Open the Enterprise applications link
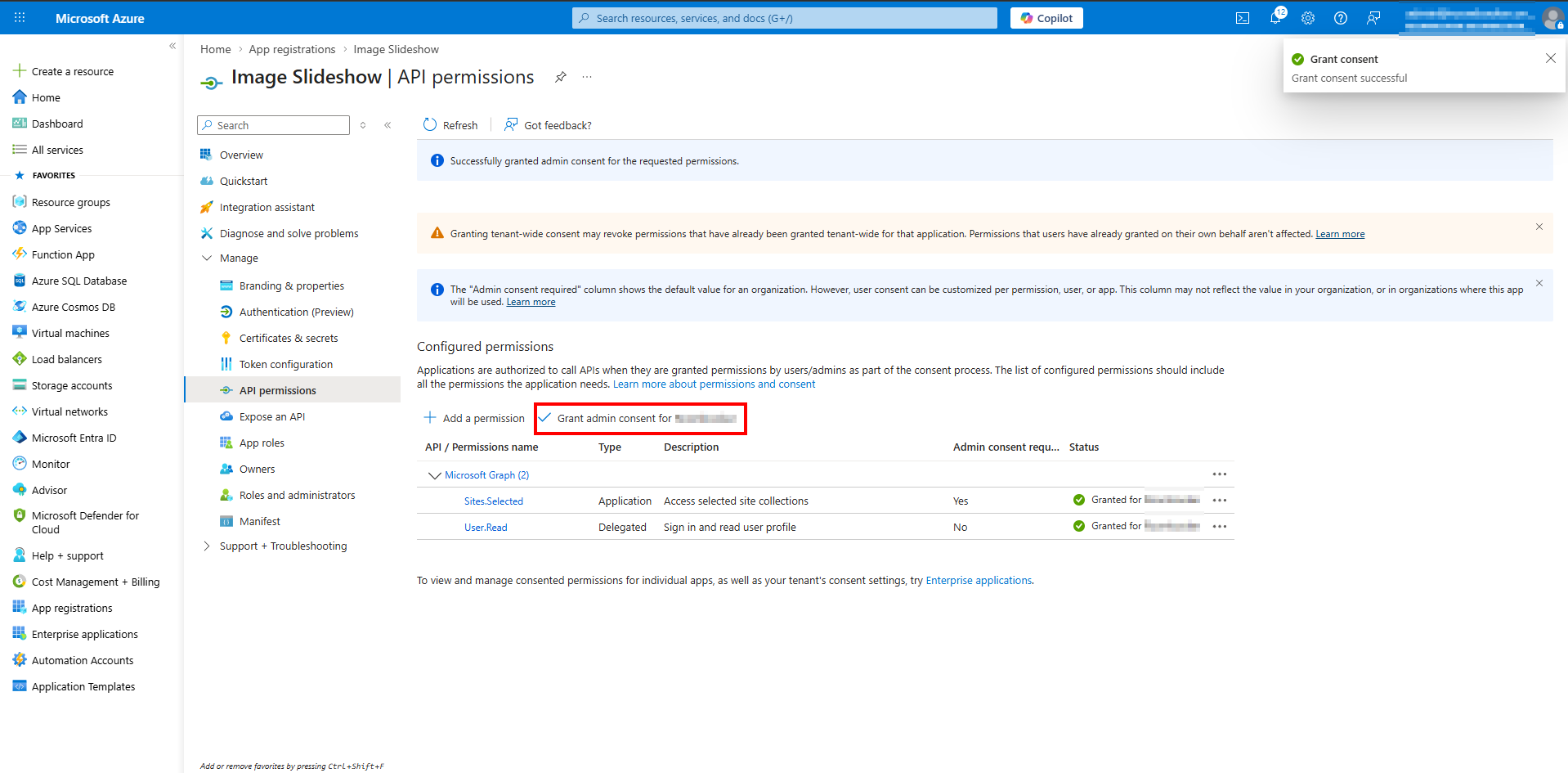This screenshot has height=773, width=1568. coord(979,581)
